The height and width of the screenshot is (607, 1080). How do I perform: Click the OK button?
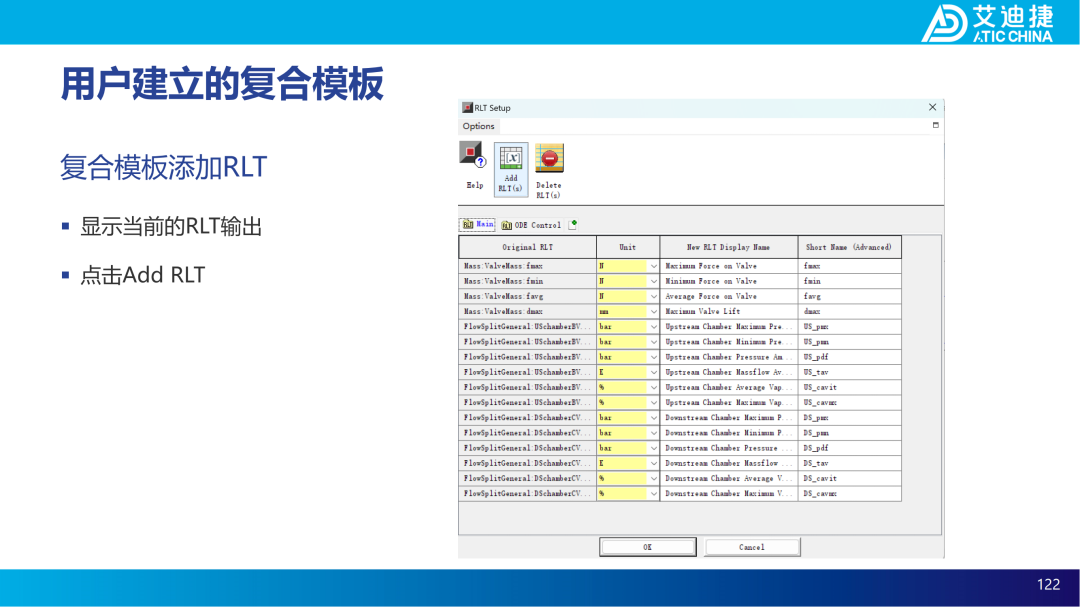click(x=647, y=547)
